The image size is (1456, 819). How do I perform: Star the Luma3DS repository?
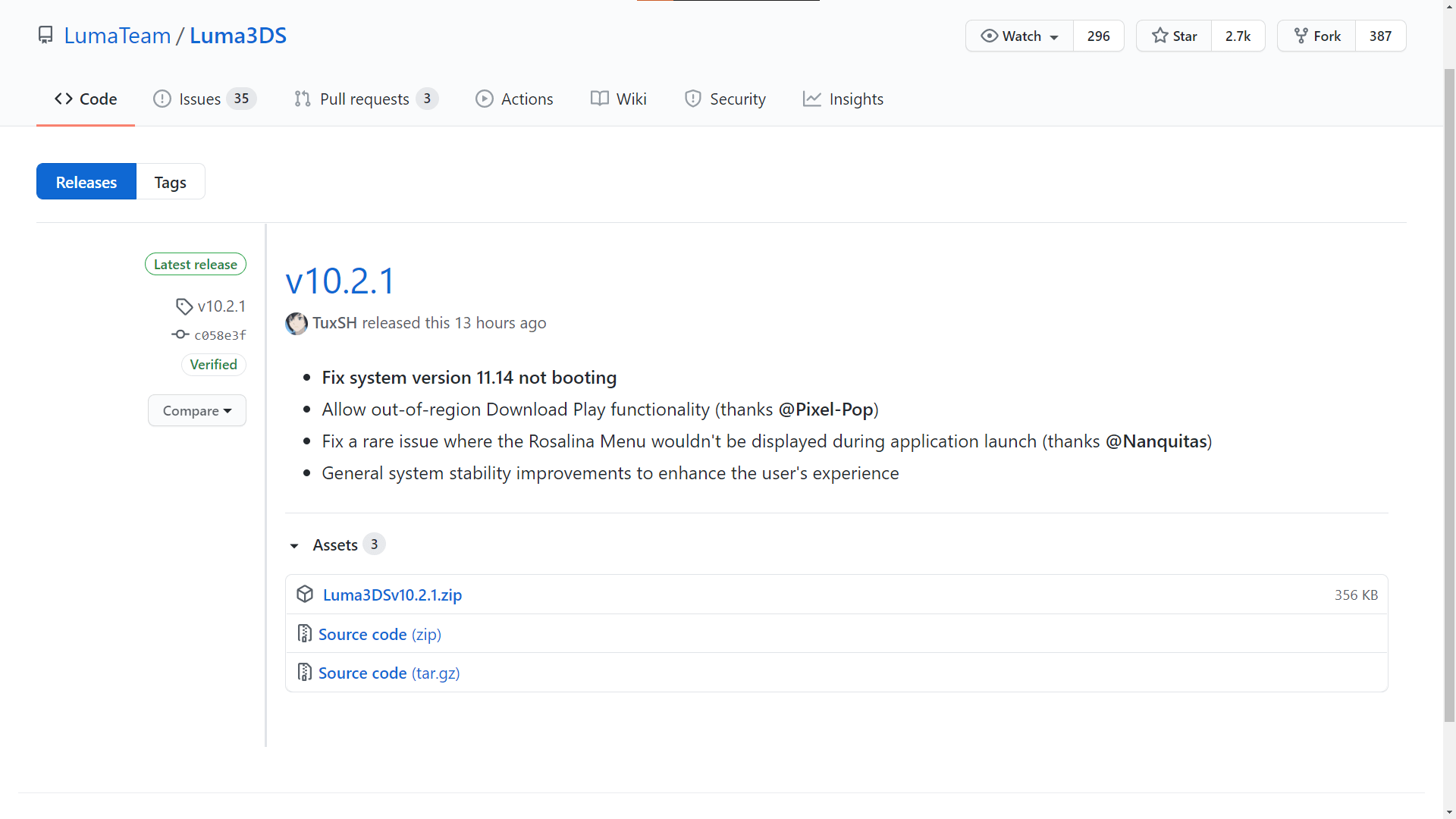[1174, 36]
